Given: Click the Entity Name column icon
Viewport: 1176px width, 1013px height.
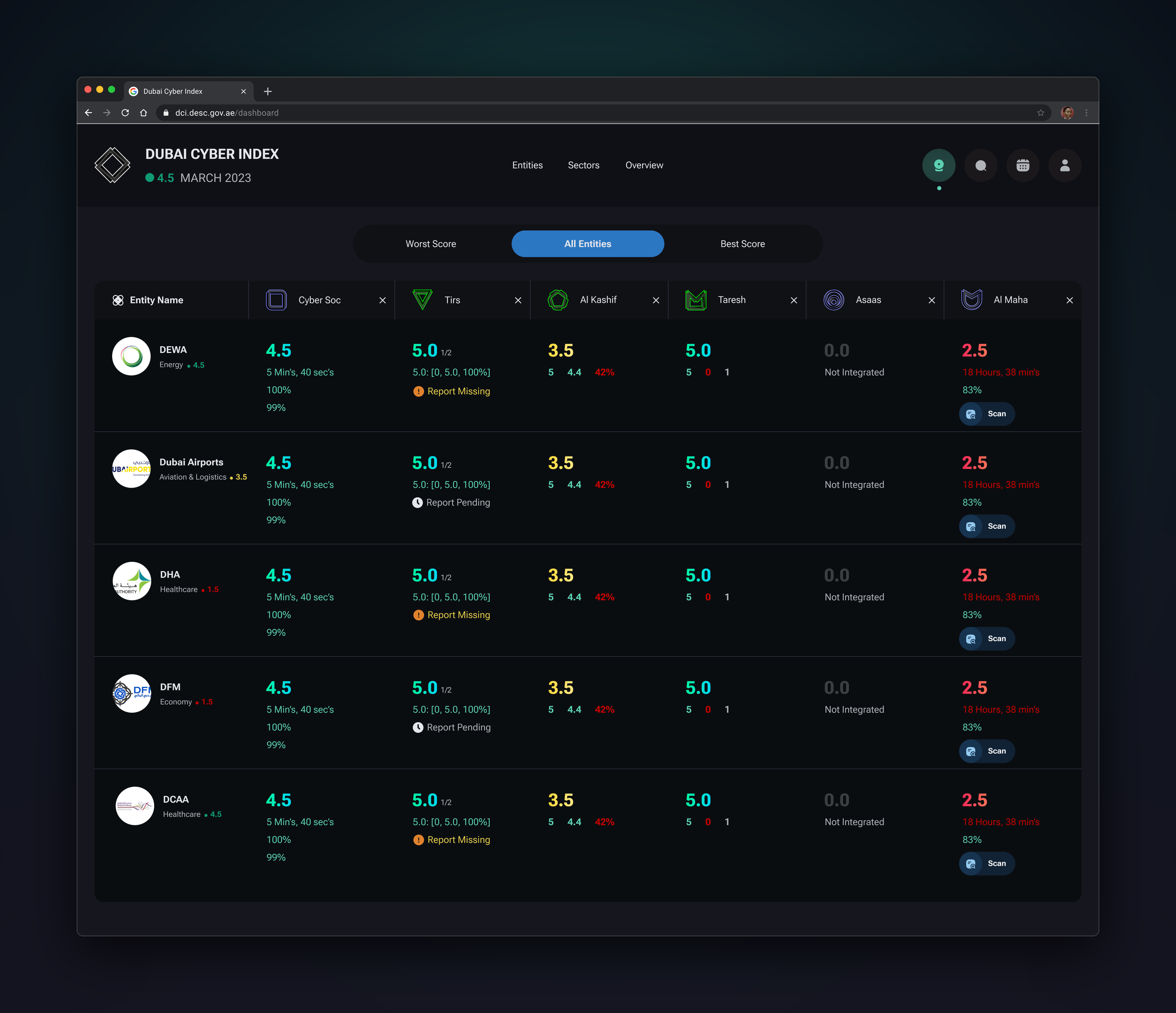Looking at the screenshot, I should point(118,300).
